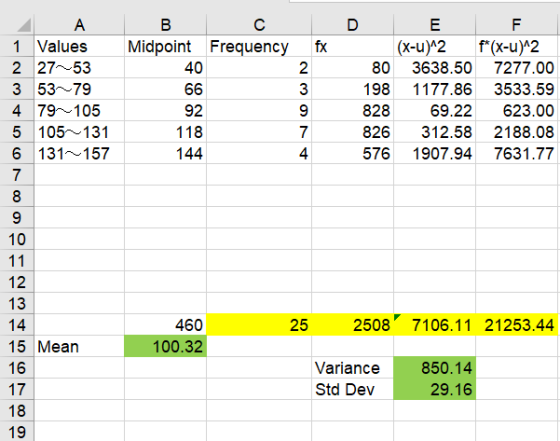Viewport: 560px width, 441px height.
Task: Select row 7 header
Action: pos(17,175)
